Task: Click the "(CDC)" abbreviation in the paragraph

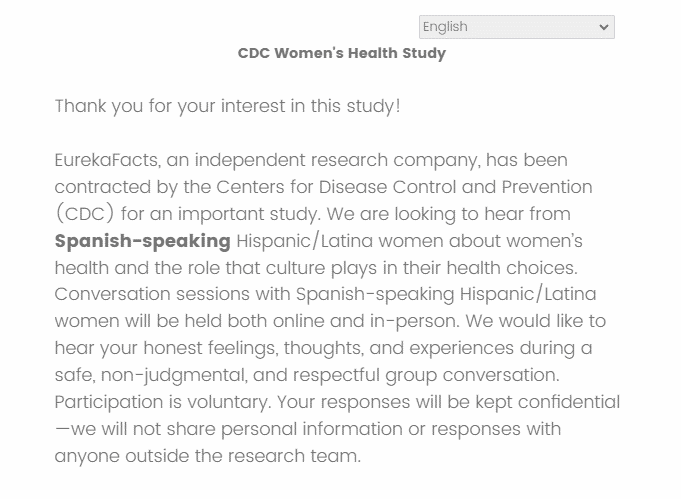Action: tap(82, 214)
